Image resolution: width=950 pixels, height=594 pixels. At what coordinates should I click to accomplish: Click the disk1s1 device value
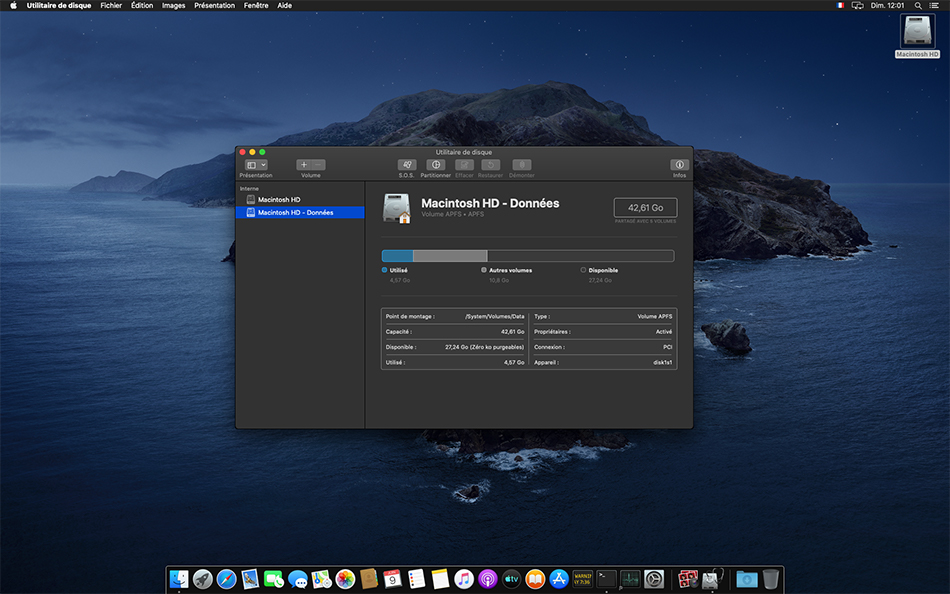662,362
